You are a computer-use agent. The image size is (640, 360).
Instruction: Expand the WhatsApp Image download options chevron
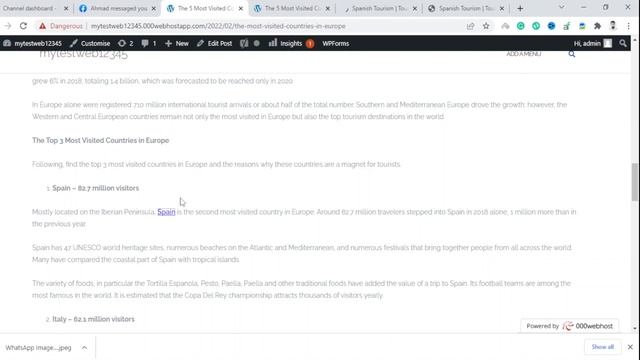(84, 348)
